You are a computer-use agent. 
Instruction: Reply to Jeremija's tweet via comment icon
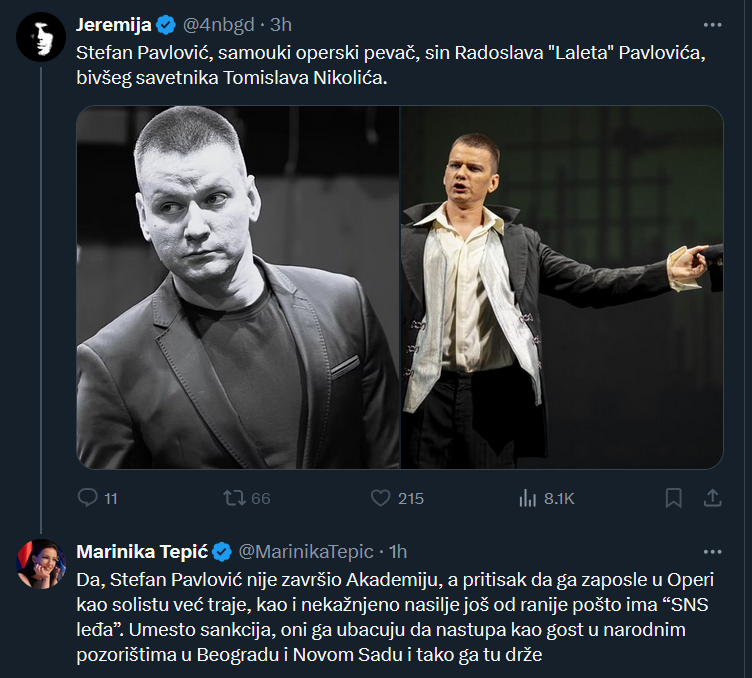[x=88, y=498]
